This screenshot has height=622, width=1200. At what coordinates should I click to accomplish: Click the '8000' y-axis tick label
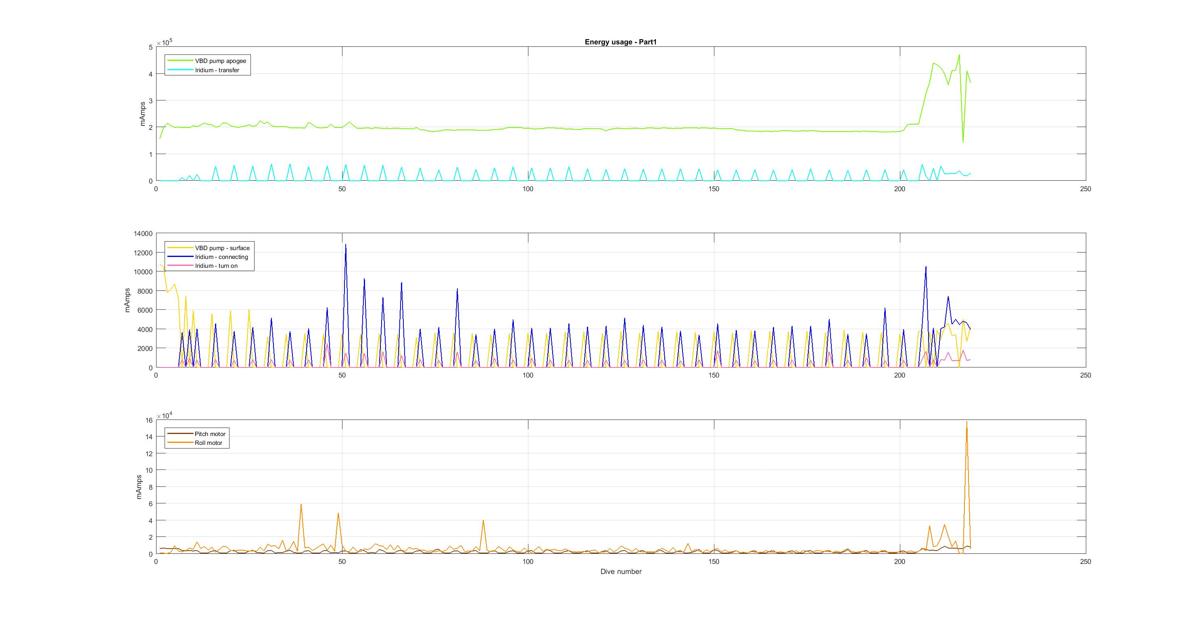click(x=143, y=291)
